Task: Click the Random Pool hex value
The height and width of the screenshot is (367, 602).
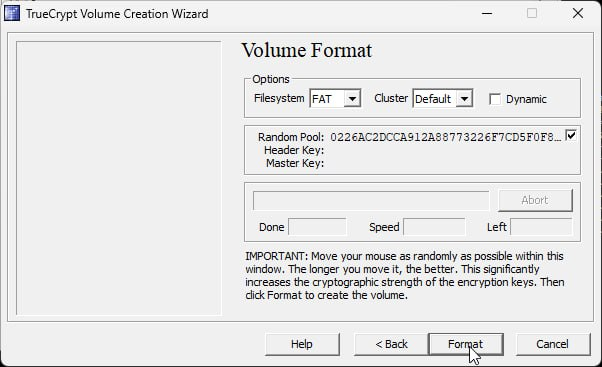Action: click(x=446, y=137)
